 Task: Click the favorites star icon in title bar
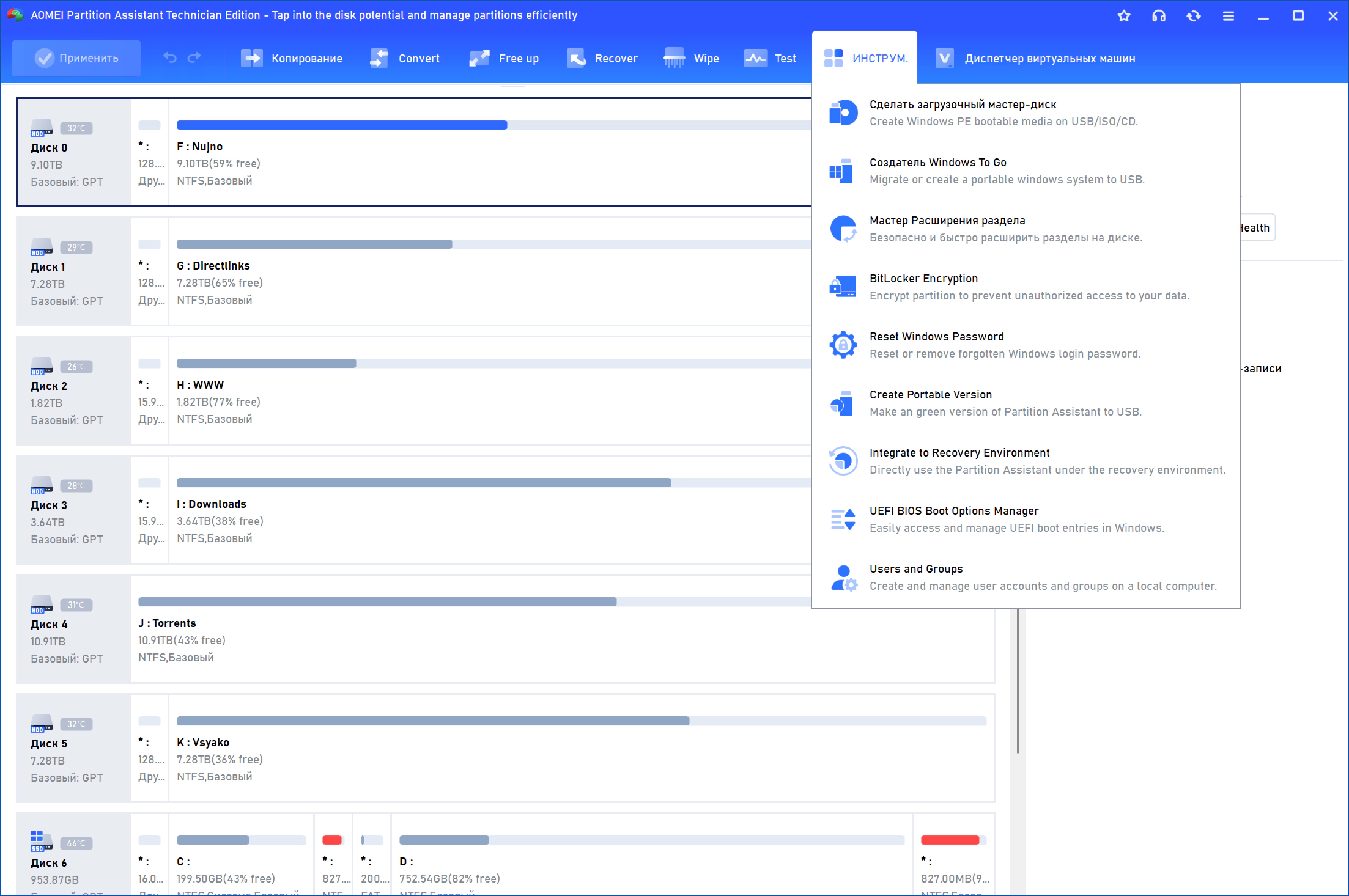pyautogui.click(x=1124, y=16)
